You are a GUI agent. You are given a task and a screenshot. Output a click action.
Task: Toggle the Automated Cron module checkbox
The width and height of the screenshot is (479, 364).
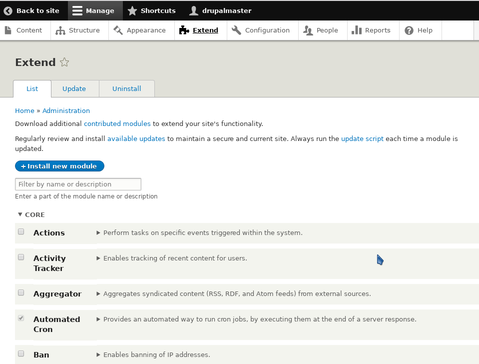[x=21, y=318]
